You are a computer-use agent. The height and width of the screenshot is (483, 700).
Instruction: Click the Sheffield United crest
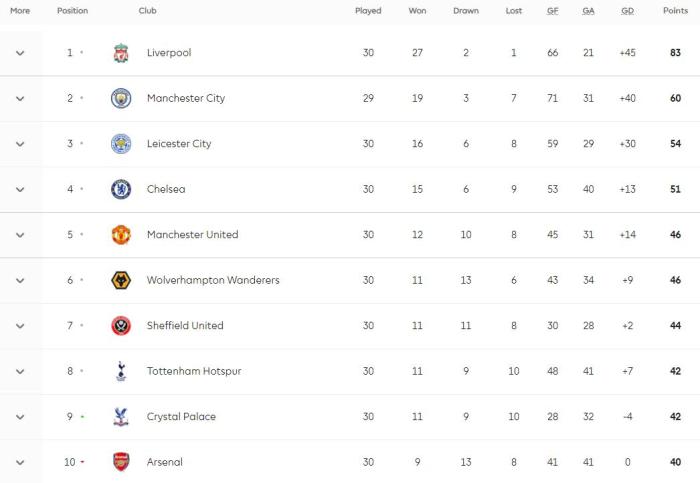pos(121,326)
